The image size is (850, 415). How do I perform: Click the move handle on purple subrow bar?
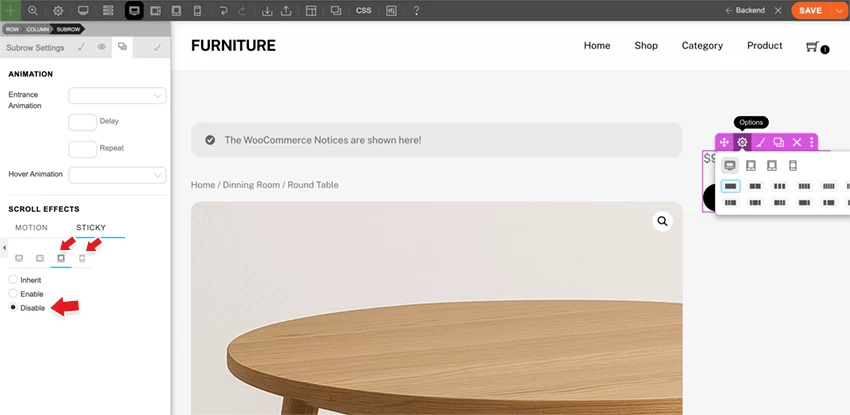pos(724,142)
